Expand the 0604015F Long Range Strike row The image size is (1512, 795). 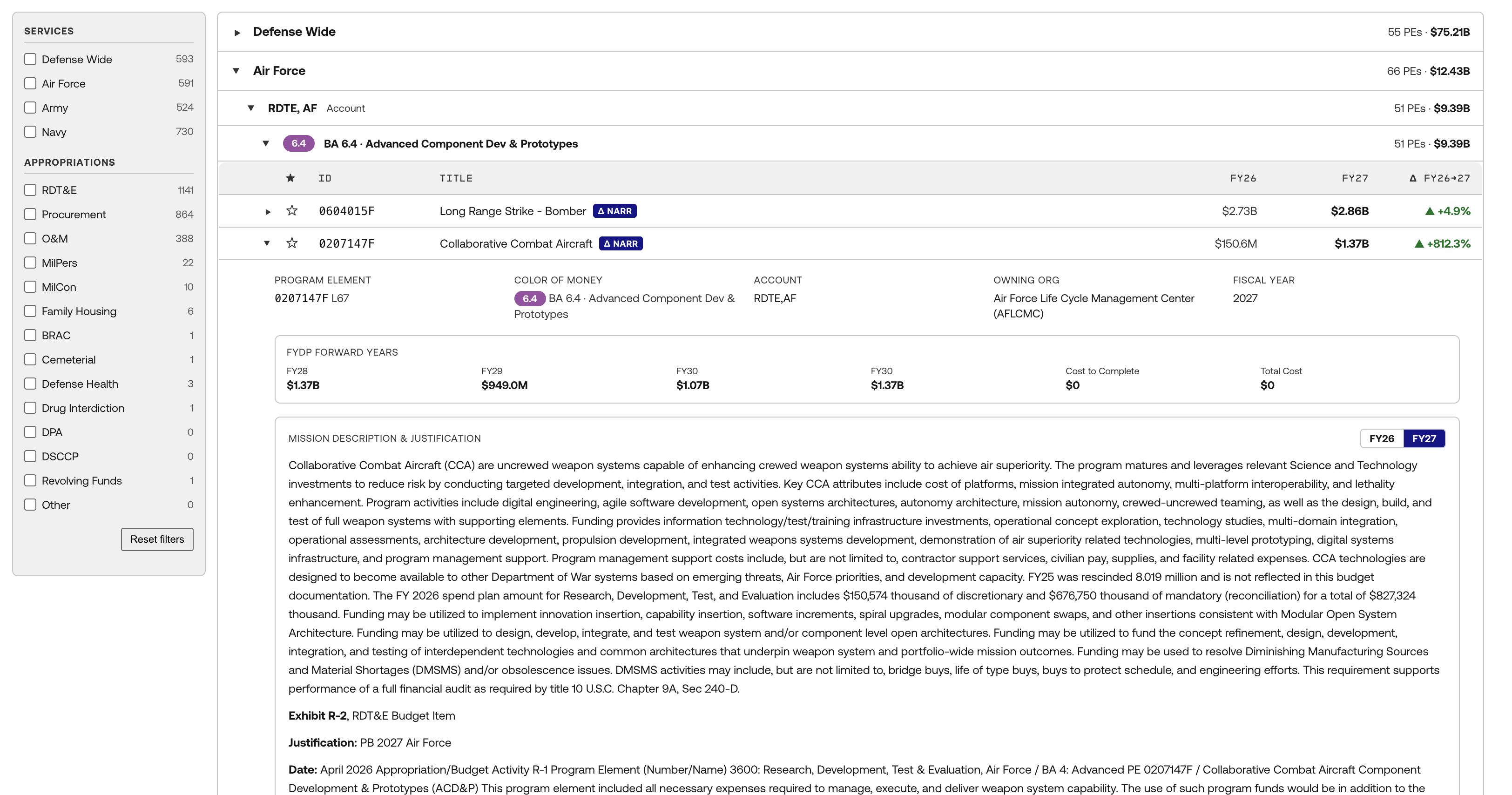268,211
